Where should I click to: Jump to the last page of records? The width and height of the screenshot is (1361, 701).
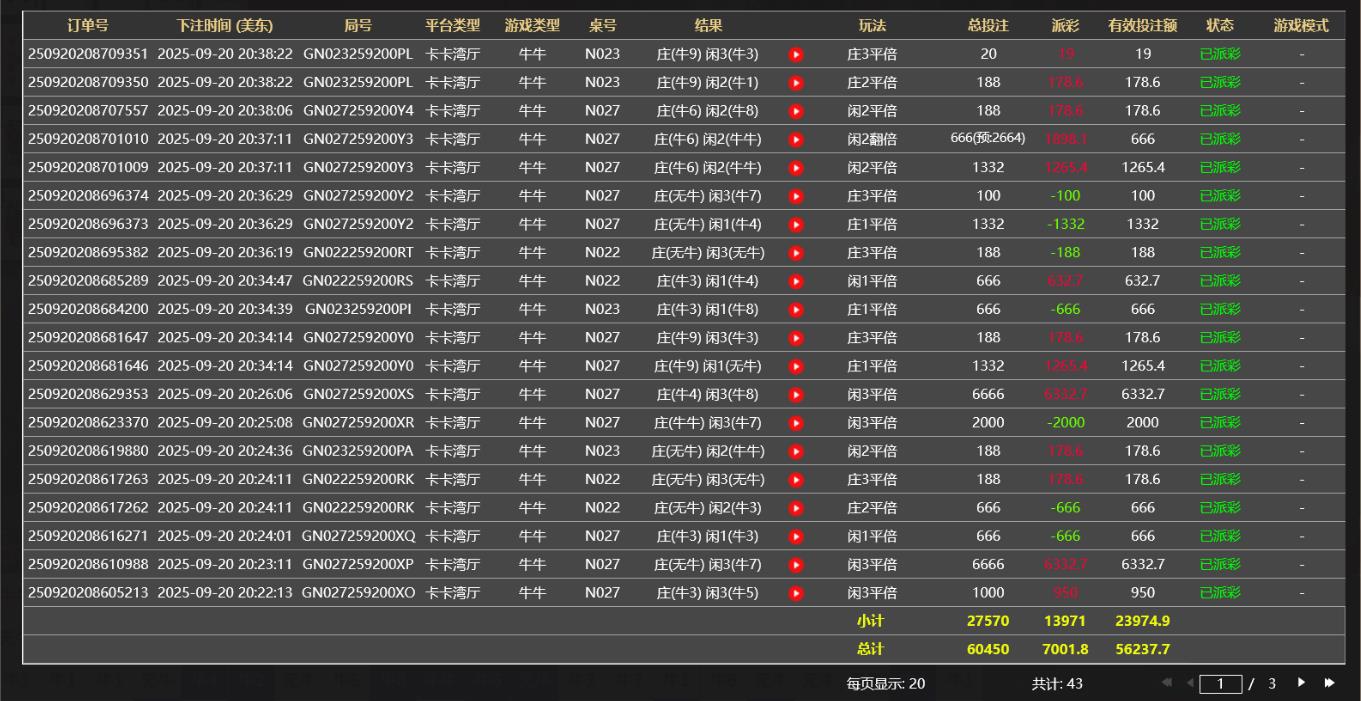(1329, 683)
